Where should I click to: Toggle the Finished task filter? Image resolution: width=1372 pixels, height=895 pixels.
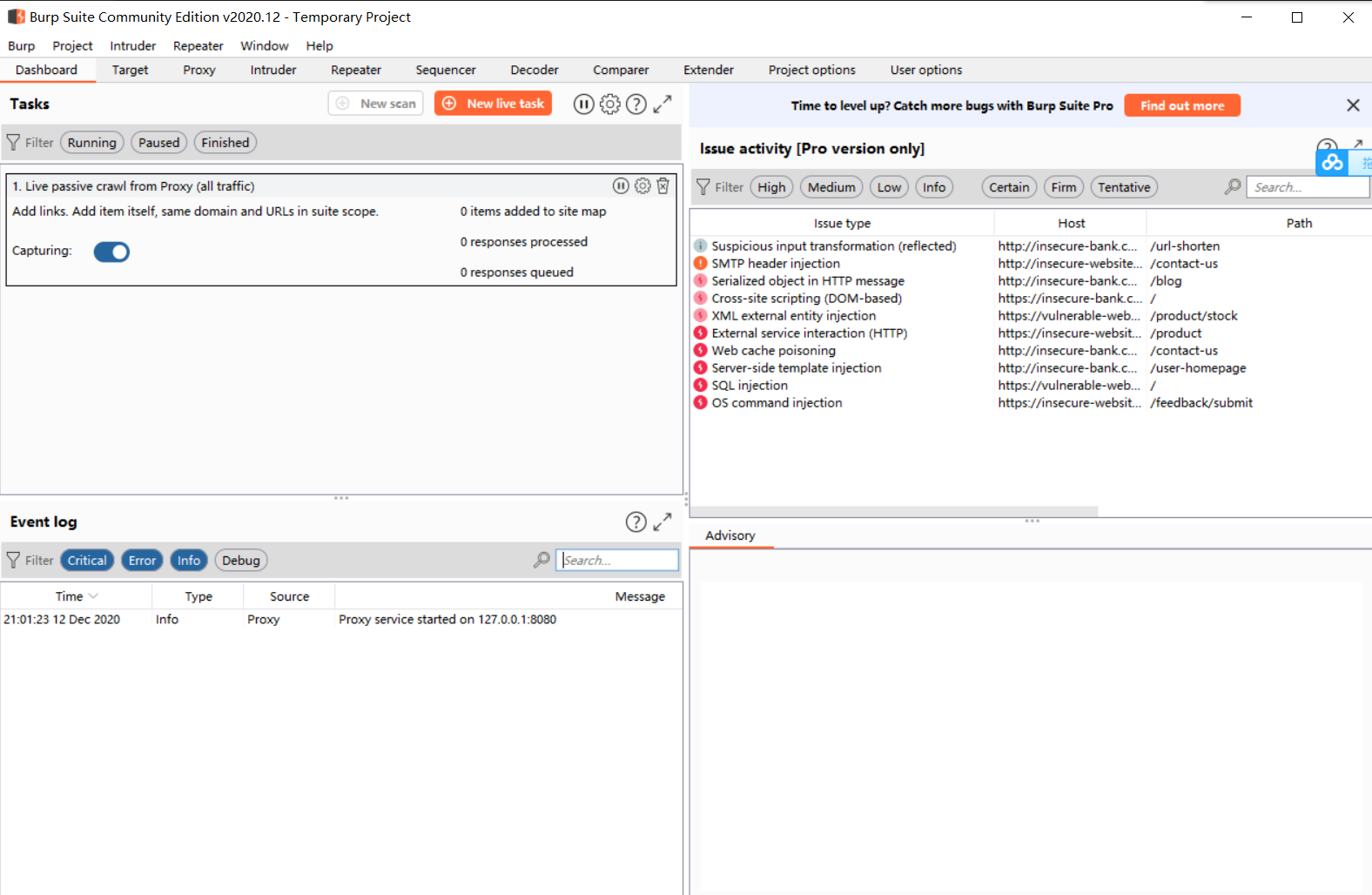tap(225, 143)
